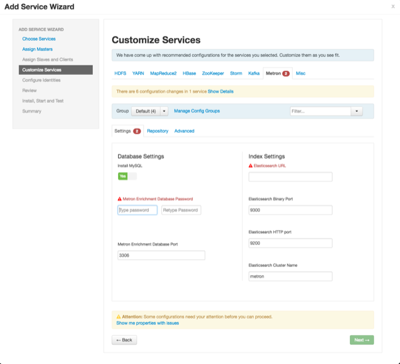This screenshot has height=364, width=400.
Task: Open the Group Default (4) dropdown
Action: [146, 111]
